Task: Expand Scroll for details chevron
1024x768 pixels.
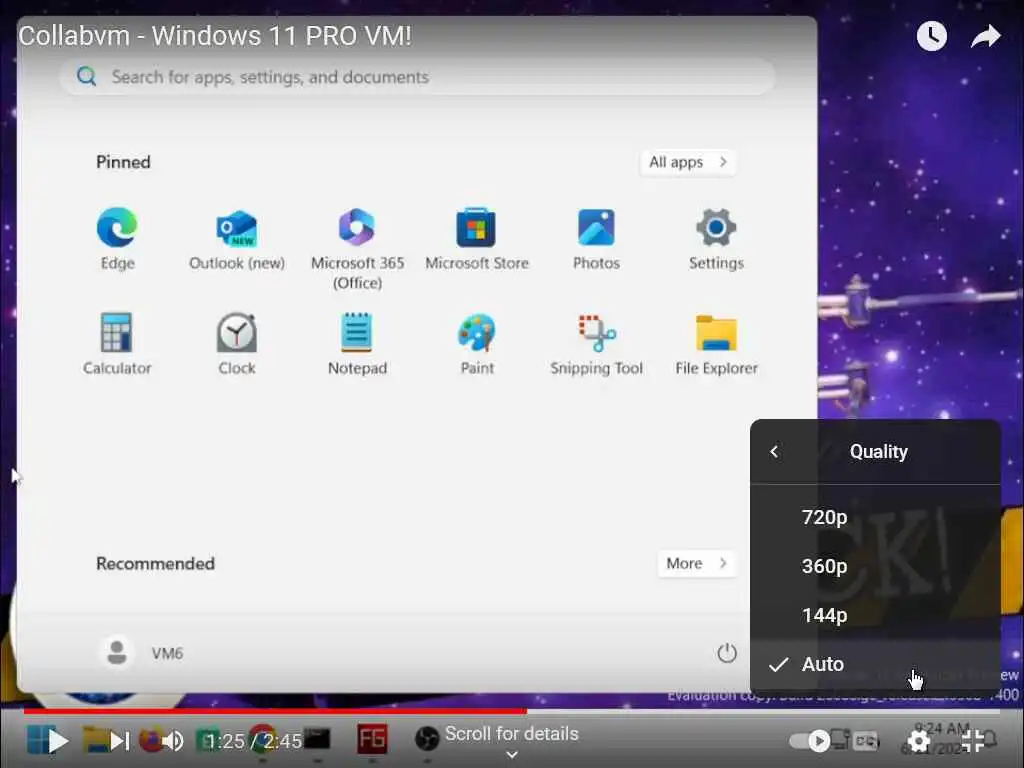Action: 512,754
